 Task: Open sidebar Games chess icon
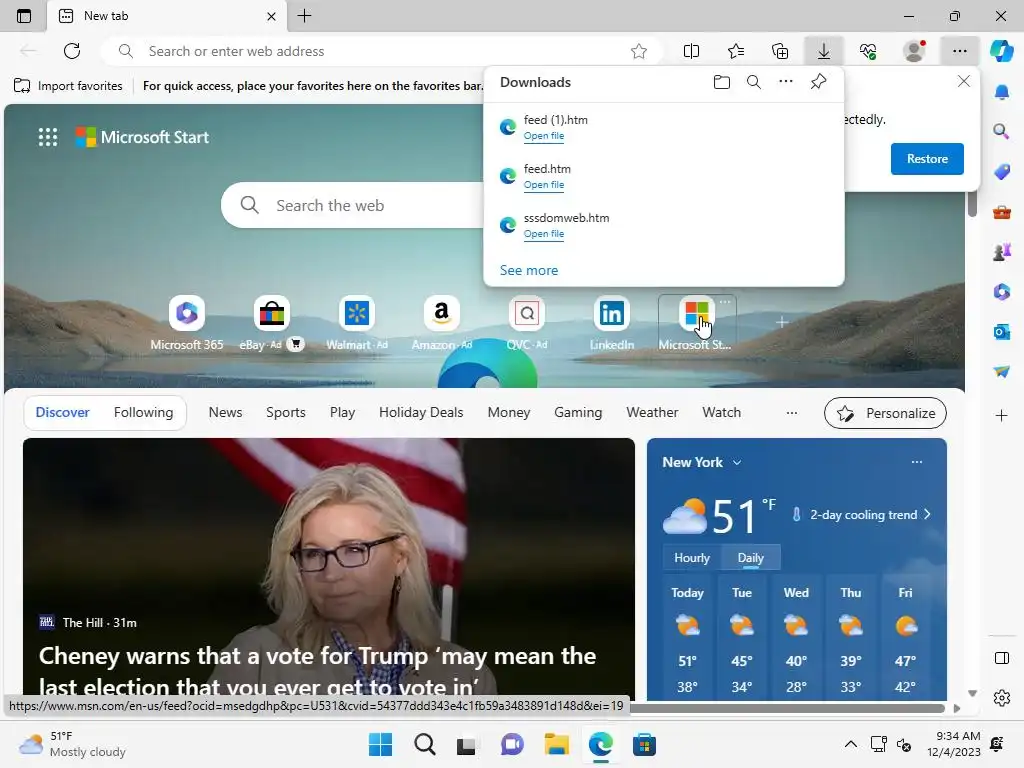click(x=1001, y=251)
